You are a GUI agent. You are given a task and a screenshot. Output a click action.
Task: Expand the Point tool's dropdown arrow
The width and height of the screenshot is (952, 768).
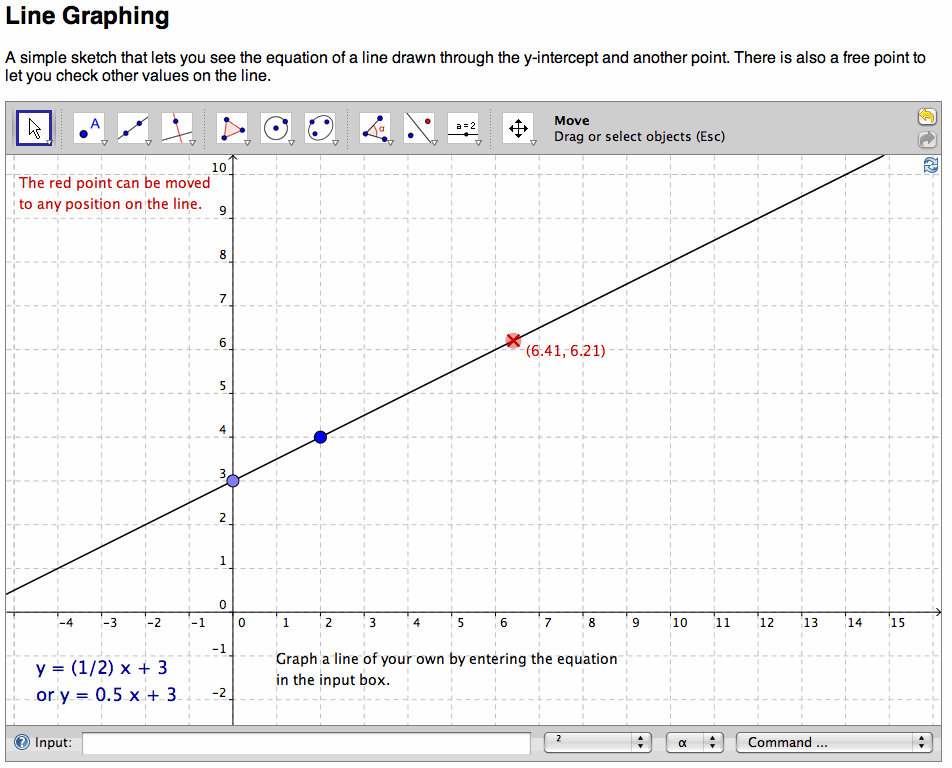103,141
